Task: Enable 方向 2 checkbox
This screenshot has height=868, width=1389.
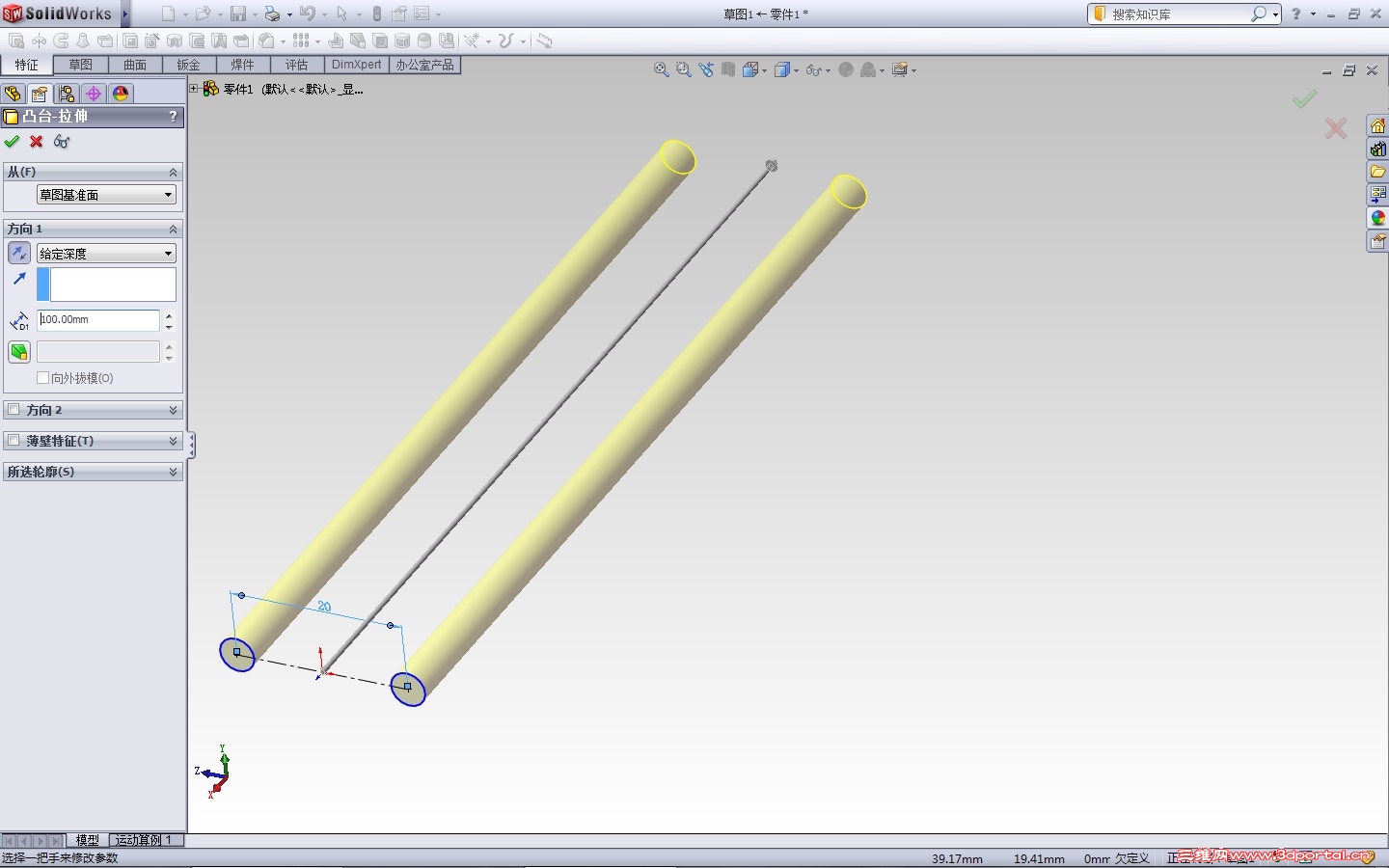Action: [14, 410]
